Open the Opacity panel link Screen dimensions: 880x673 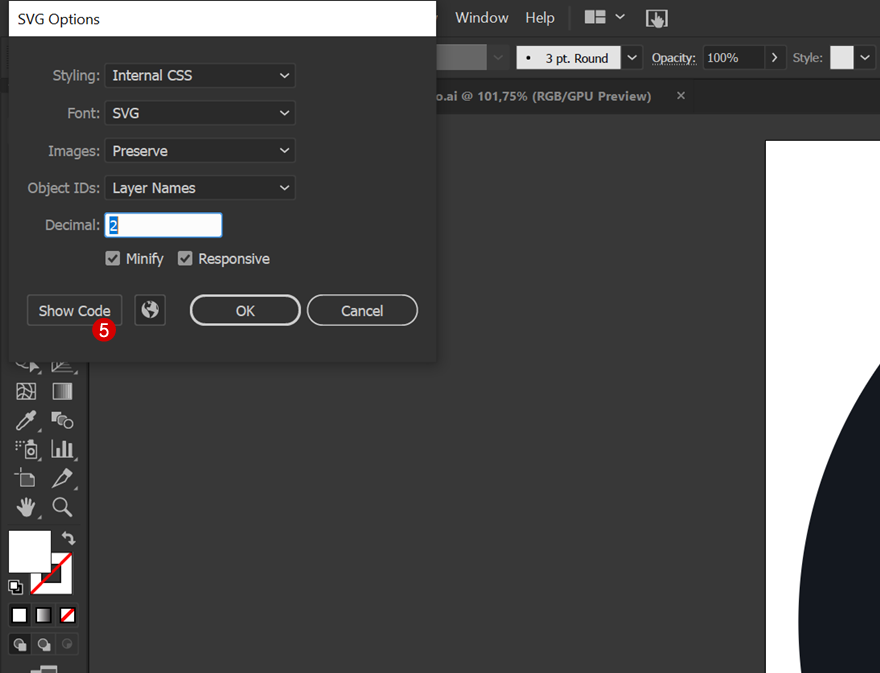click(673, 58)
